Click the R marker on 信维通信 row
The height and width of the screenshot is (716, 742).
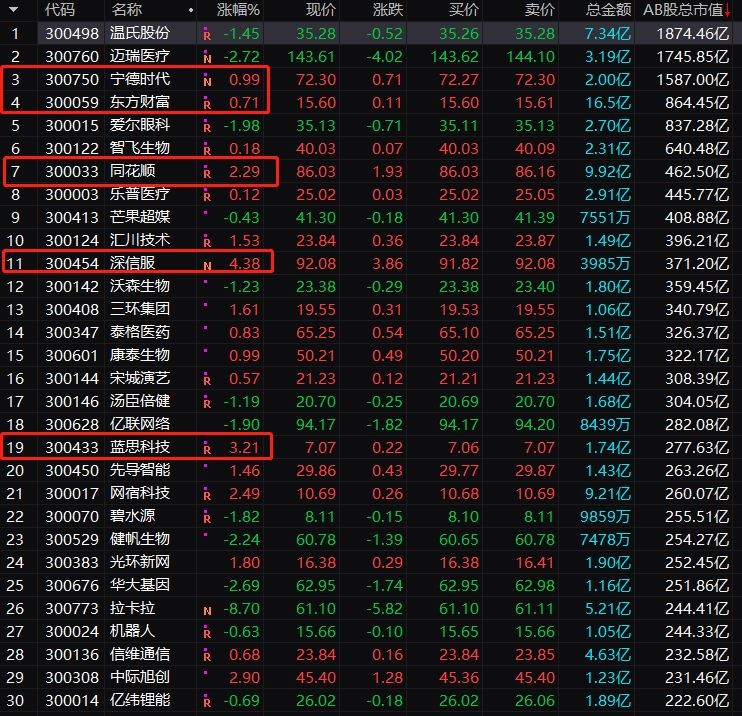click(x=207, y=657)
